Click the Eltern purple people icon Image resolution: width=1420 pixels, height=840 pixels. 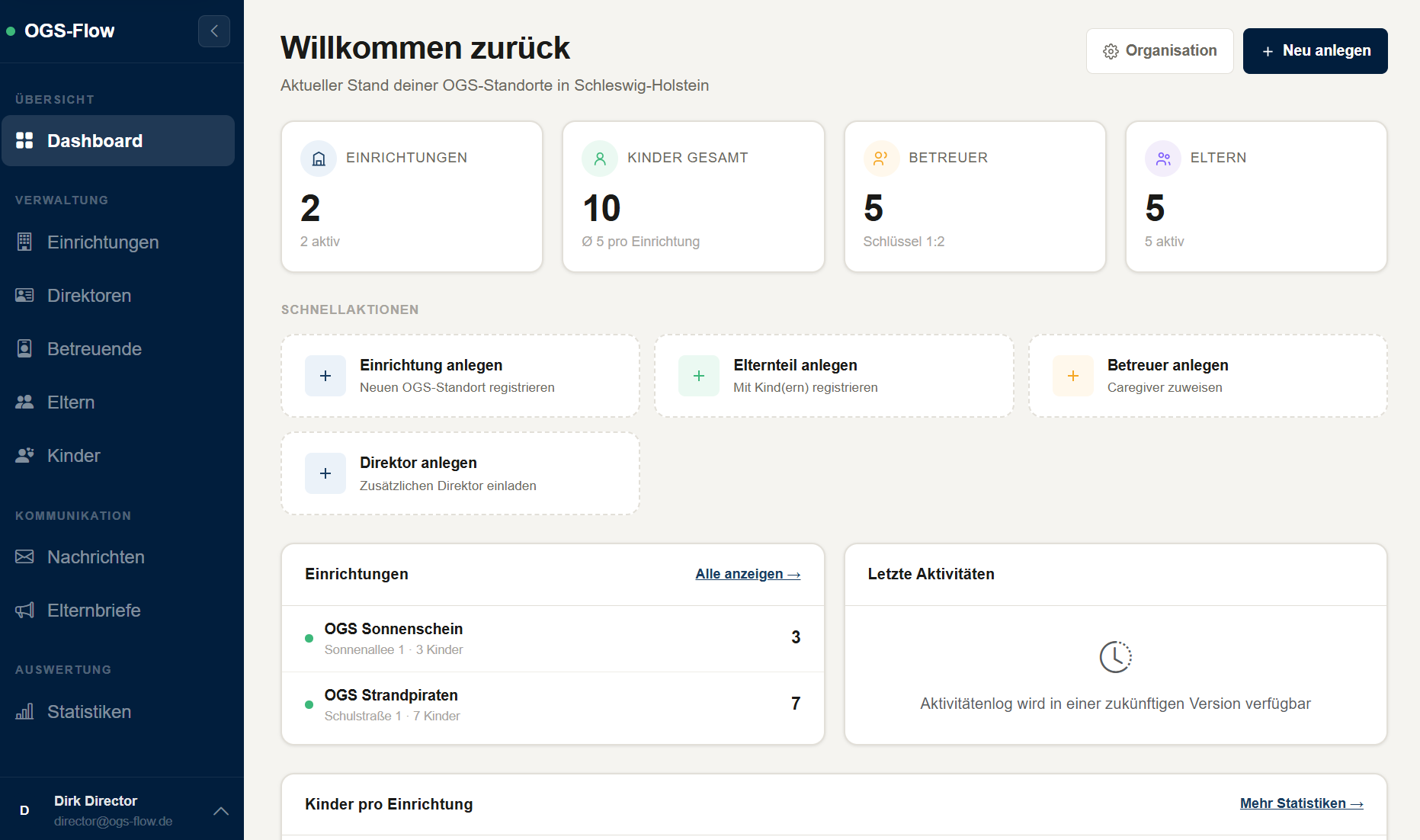point(1163,159)
